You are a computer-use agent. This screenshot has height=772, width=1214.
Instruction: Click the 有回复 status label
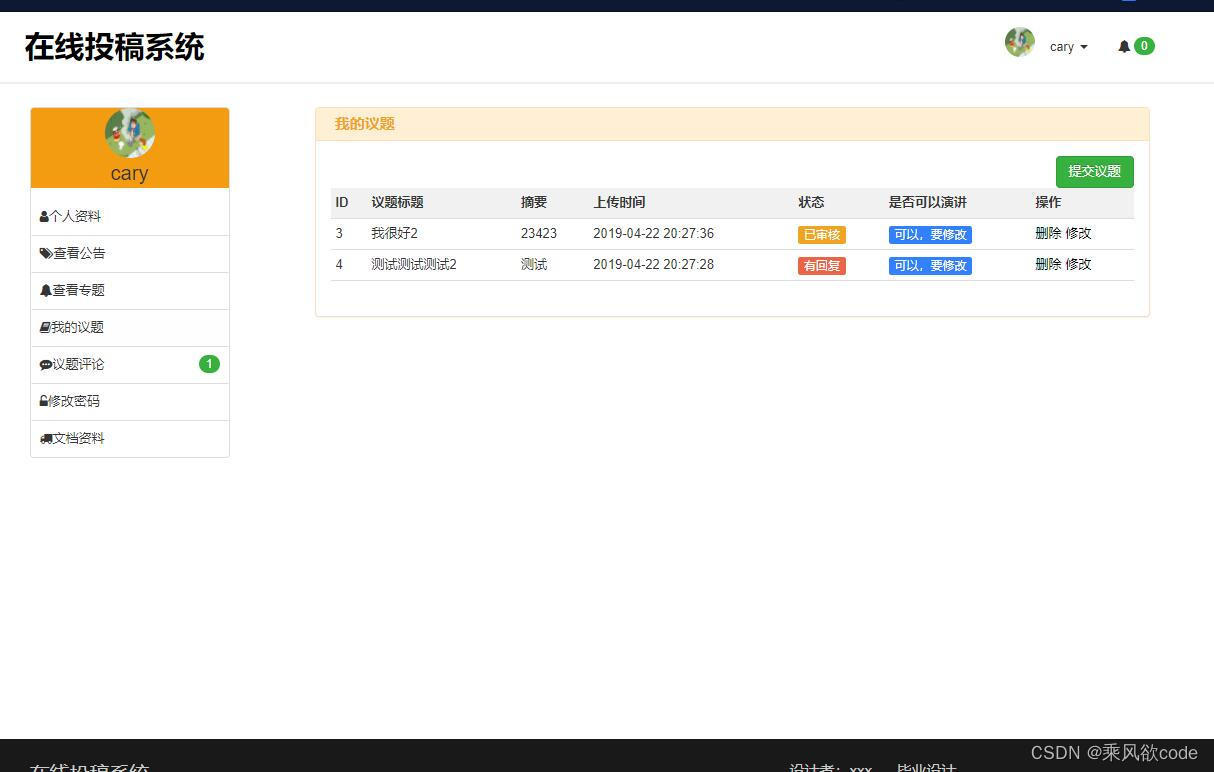coord(822,266)
